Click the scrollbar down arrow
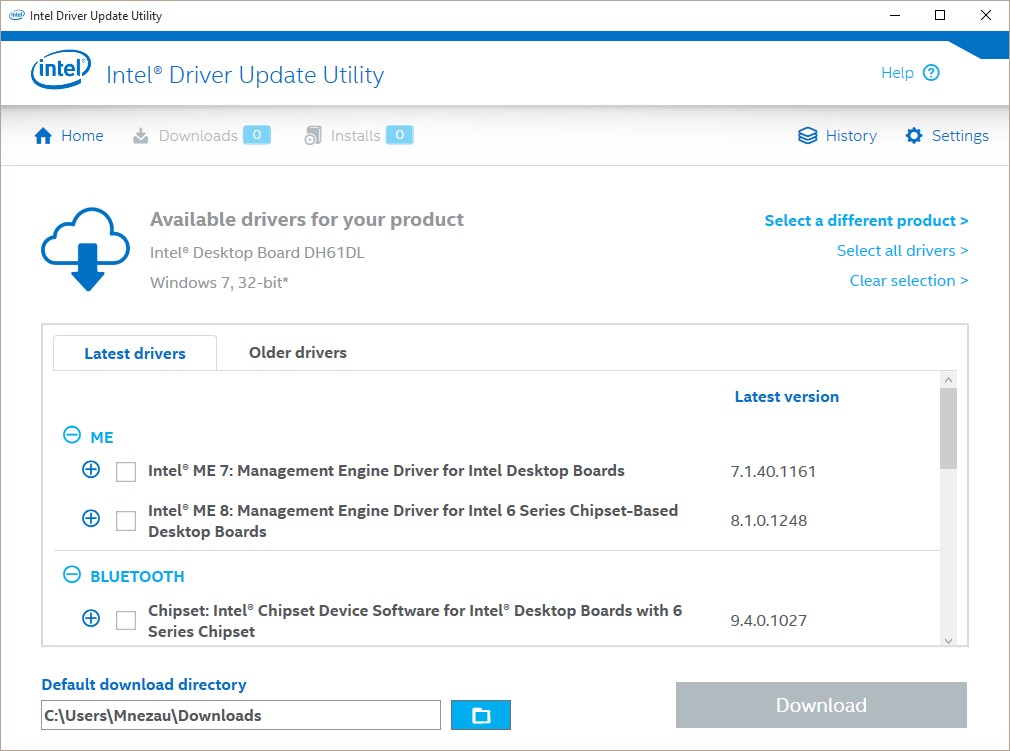 pyautogui.click(x=948, y=640)
